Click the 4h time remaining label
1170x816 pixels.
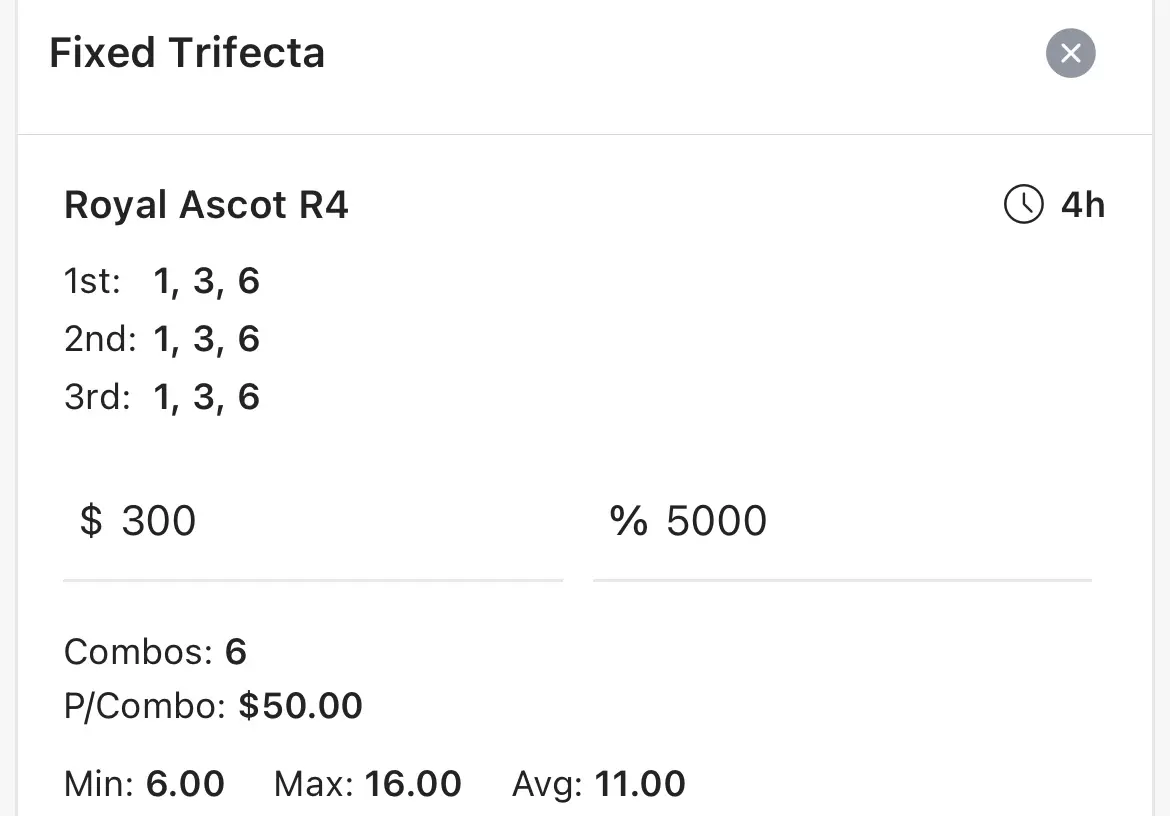1083,205
